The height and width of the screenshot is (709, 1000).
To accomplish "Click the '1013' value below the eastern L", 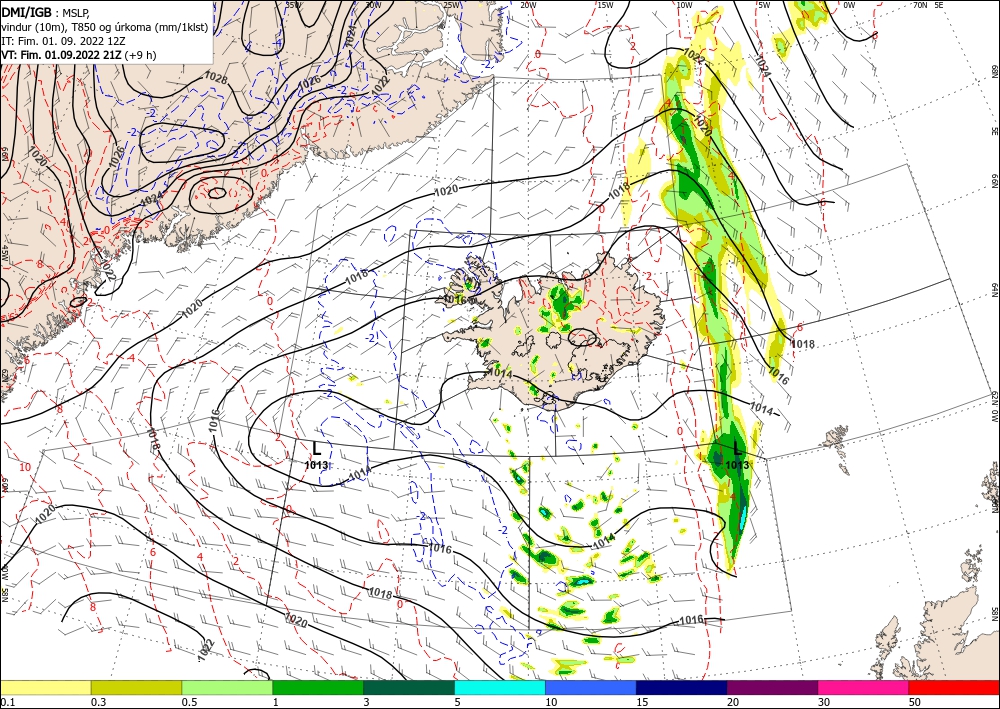I will point(737,465).
